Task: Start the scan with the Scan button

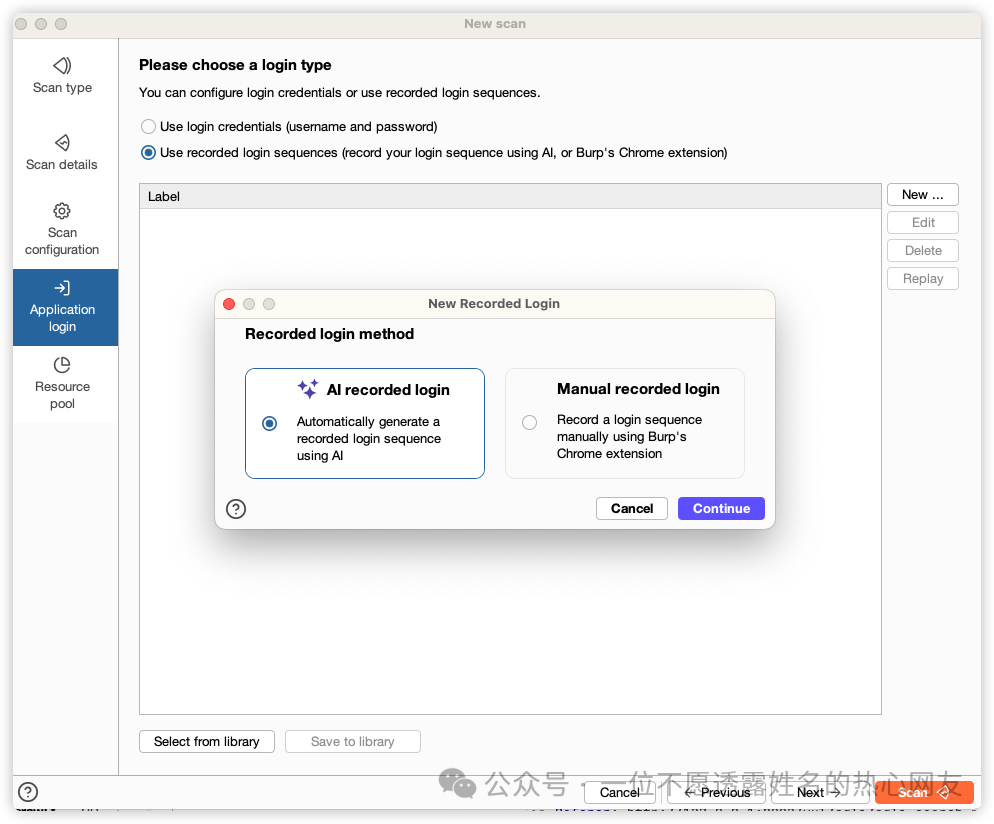Action: click(924, 792)
